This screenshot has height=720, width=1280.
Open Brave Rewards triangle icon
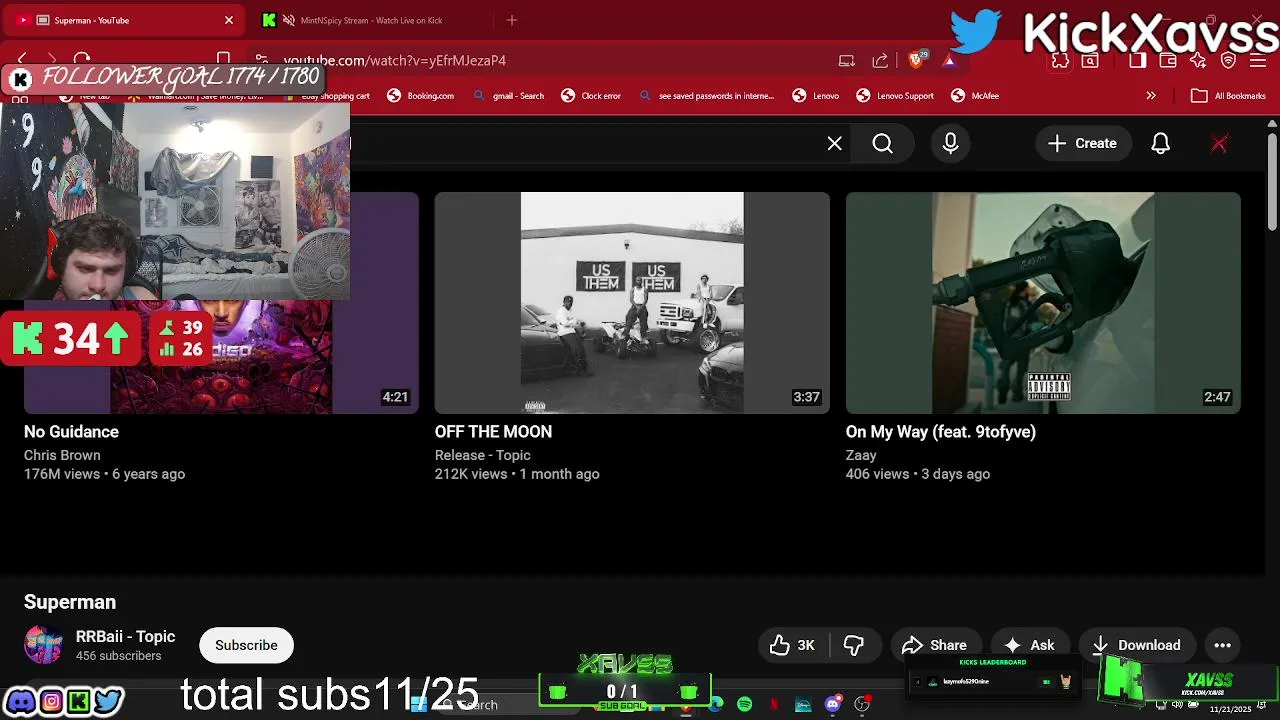tap(948, 60)
